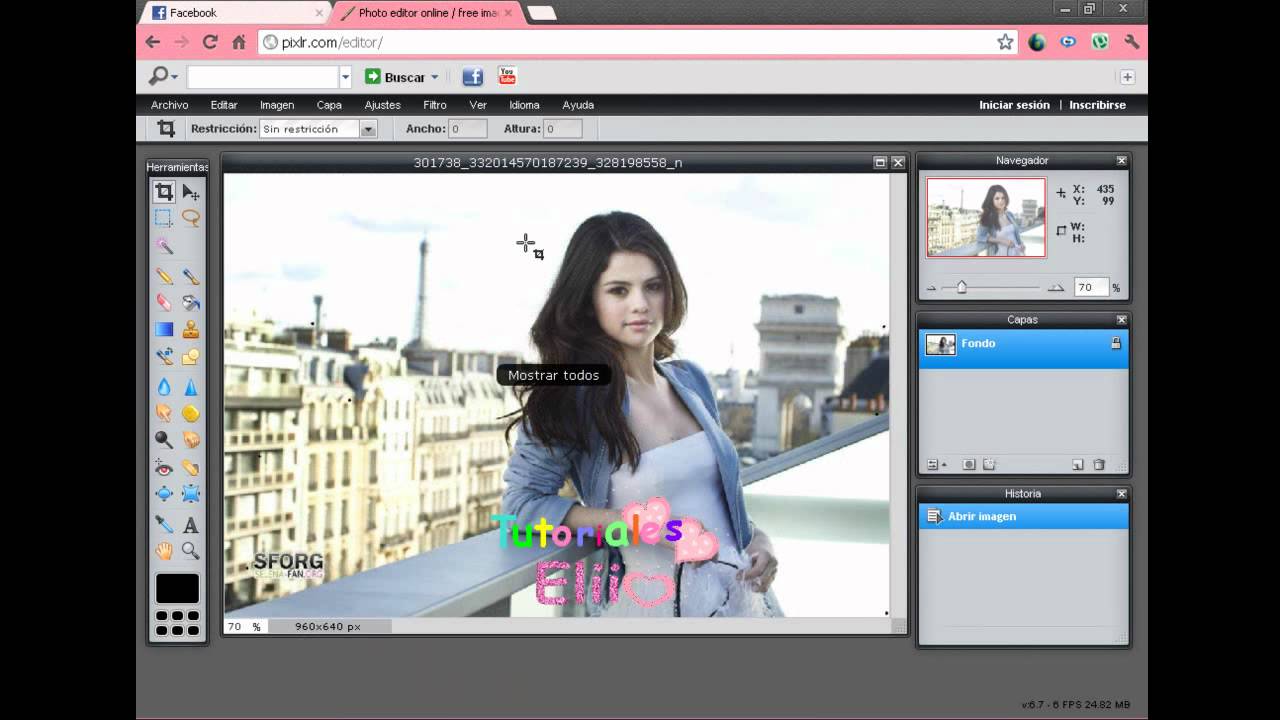Select the Brush tool
The height and width of the screenshot is (720, 1280).
(x=190, y=276)
